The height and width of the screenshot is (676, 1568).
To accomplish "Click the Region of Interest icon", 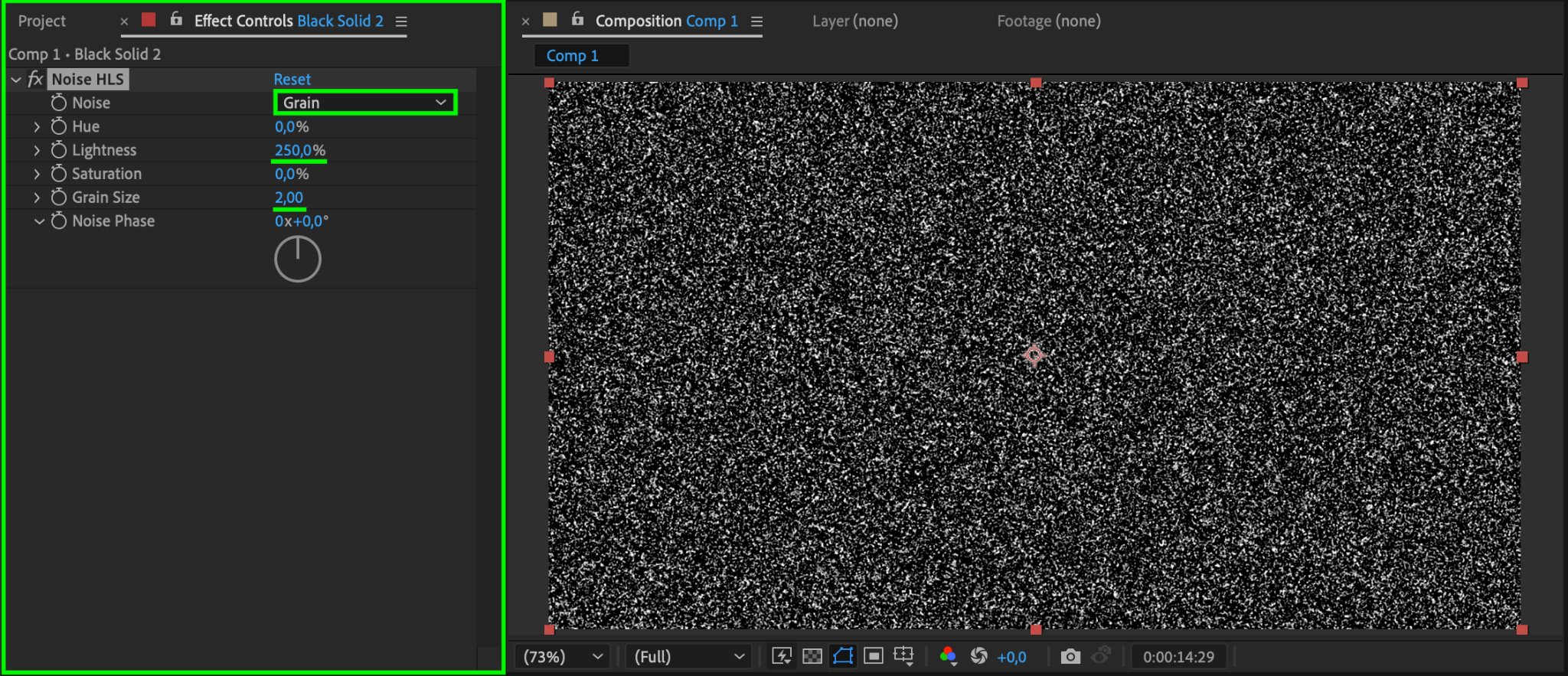I will tap(874, 655).
